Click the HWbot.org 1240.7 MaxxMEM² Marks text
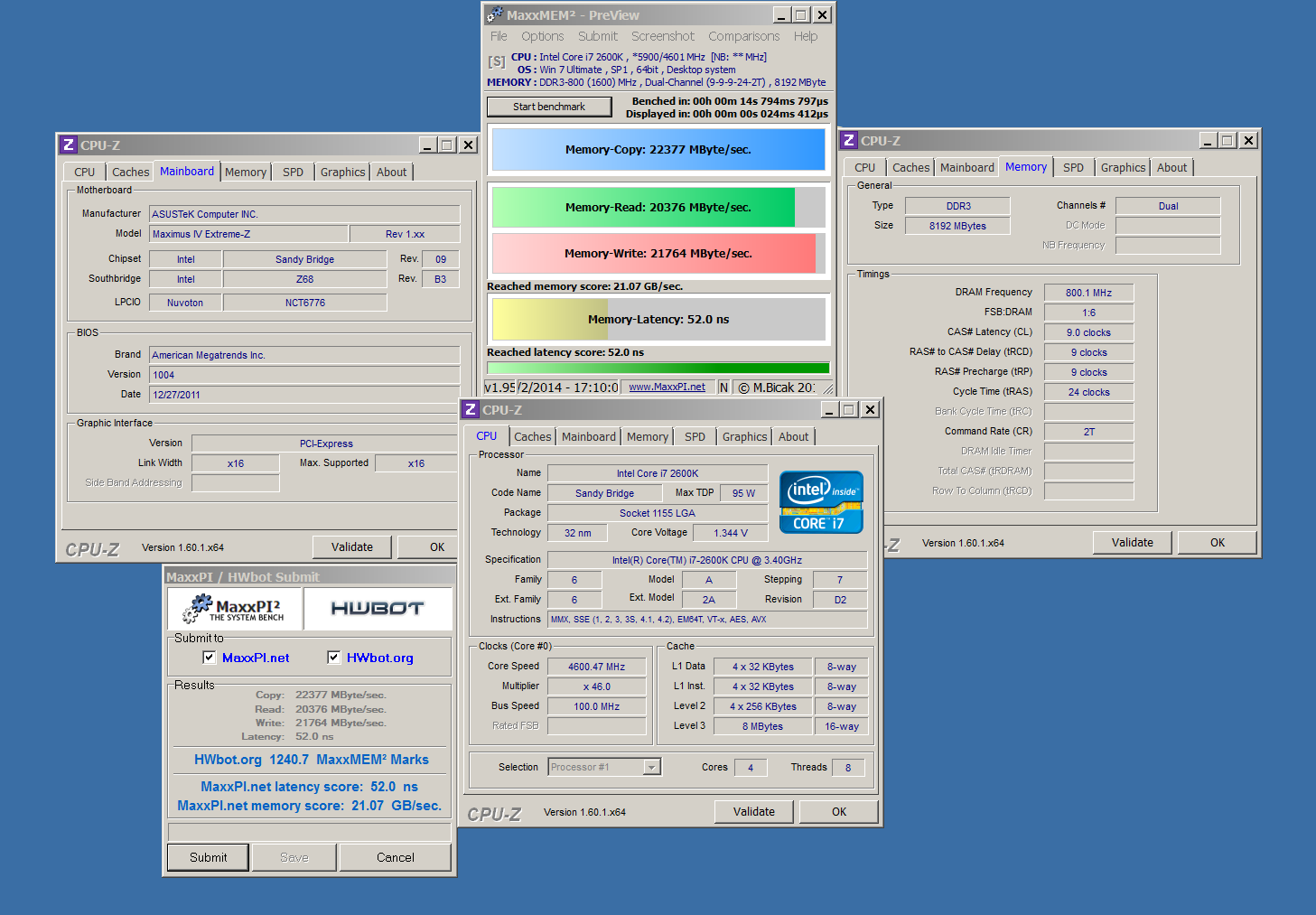Viewport: 1316px width, 915px height. tap(312, 760)
